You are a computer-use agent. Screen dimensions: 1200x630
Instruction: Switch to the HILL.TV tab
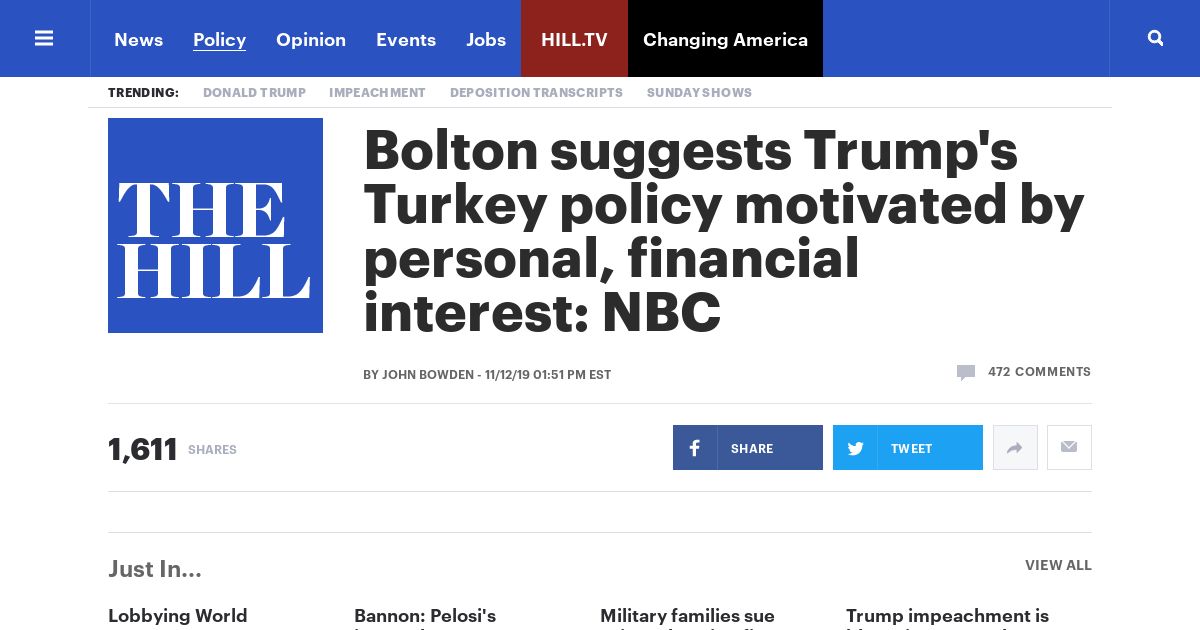click(x=574, y=39)
